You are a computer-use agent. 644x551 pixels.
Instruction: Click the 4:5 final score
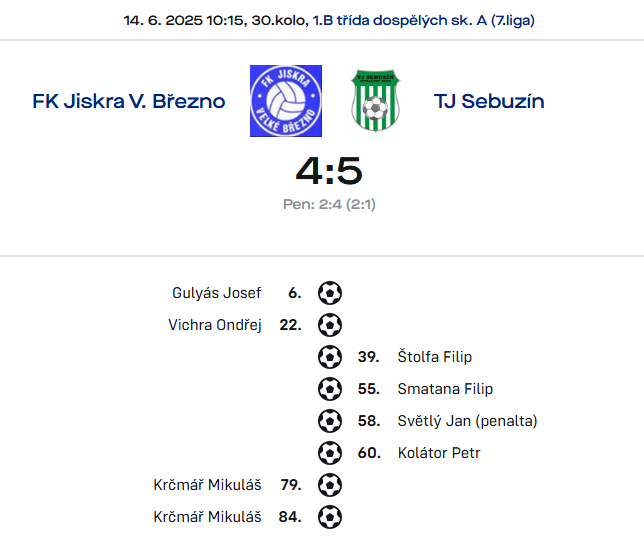click(329, 171)
